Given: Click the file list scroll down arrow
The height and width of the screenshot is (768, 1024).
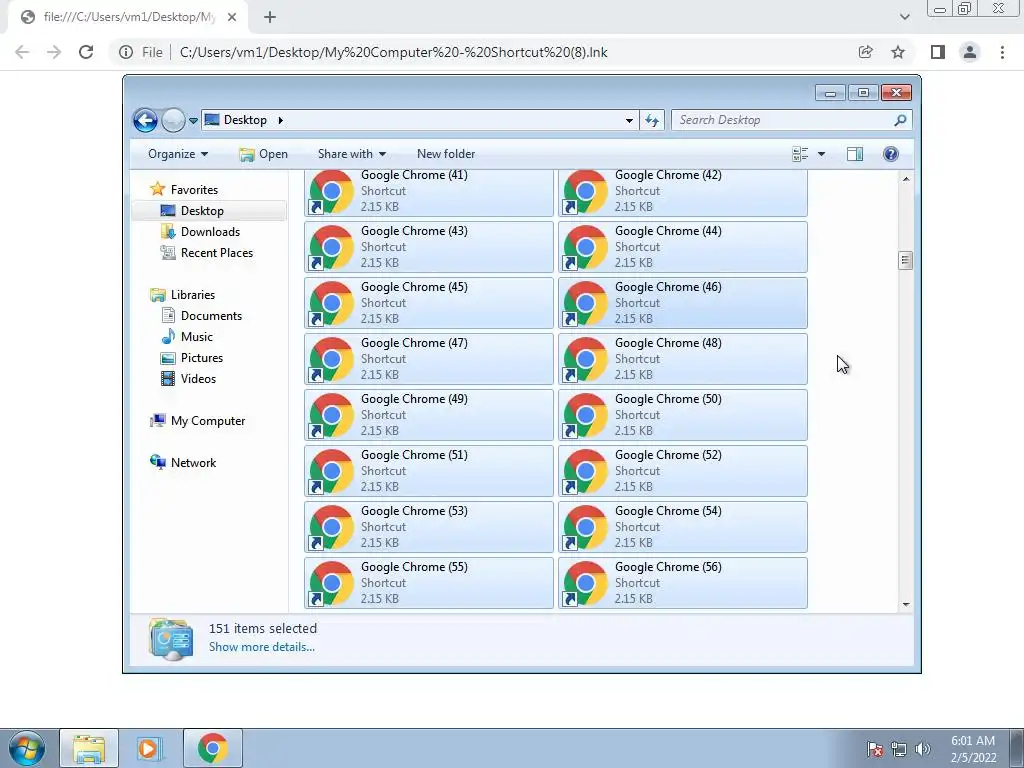Looking at the screenshot, I should pos(906,605).
